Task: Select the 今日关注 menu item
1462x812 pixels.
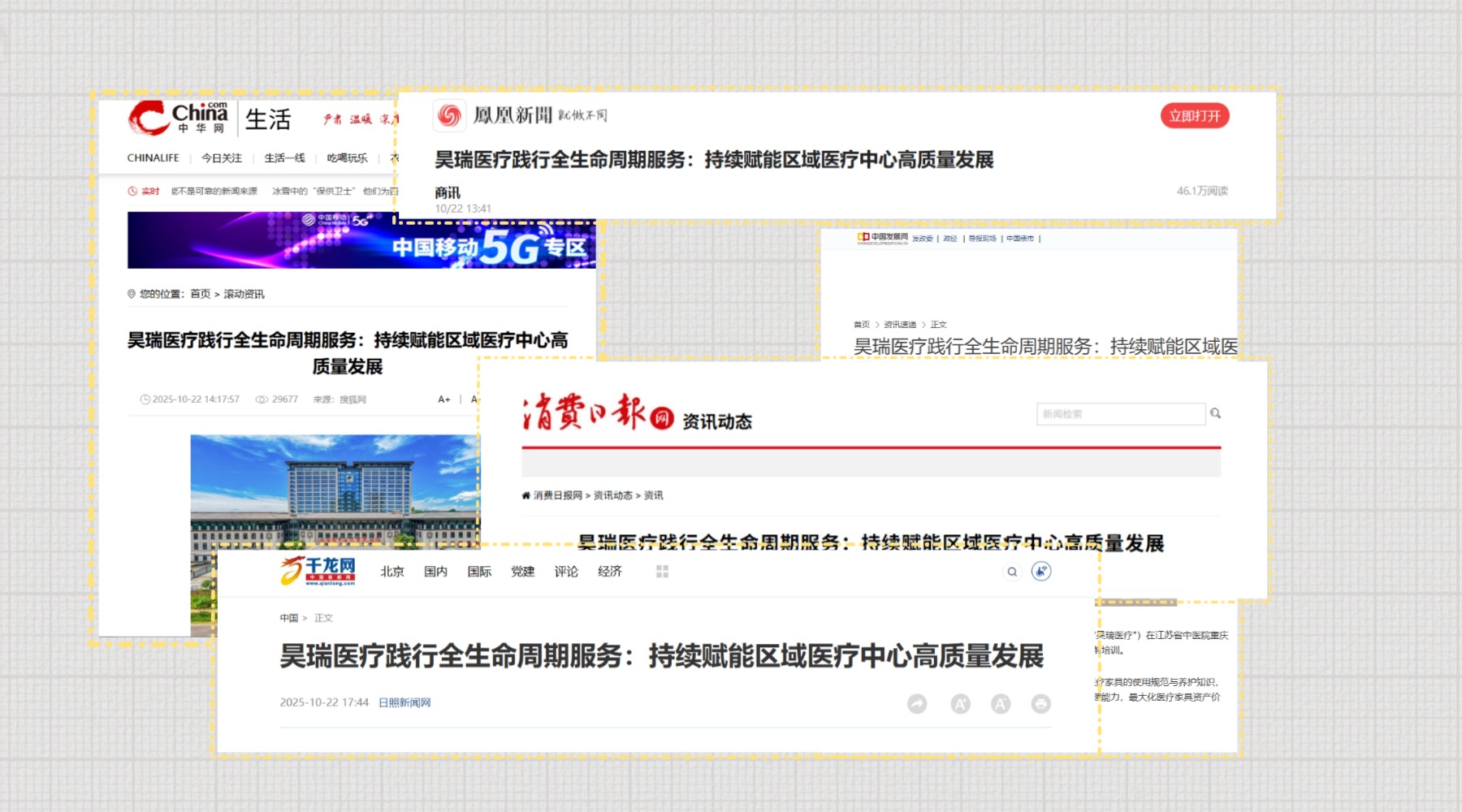Action: [x=221, y=158]
